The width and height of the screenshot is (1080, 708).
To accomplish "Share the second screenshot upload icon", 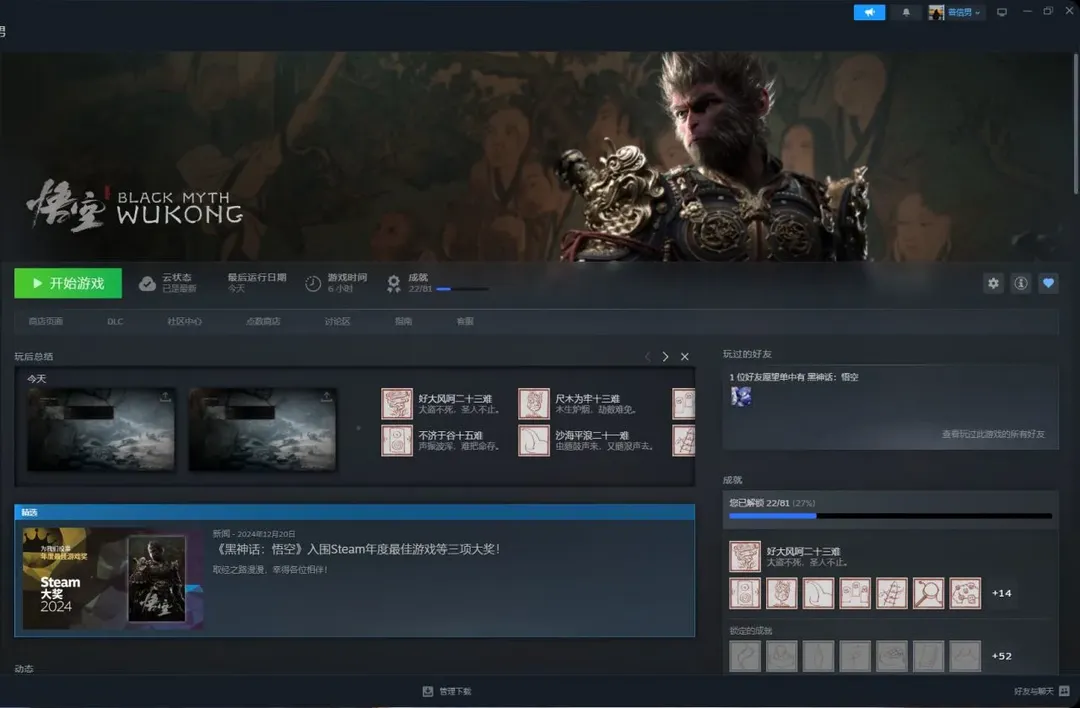I will point(327,397).
